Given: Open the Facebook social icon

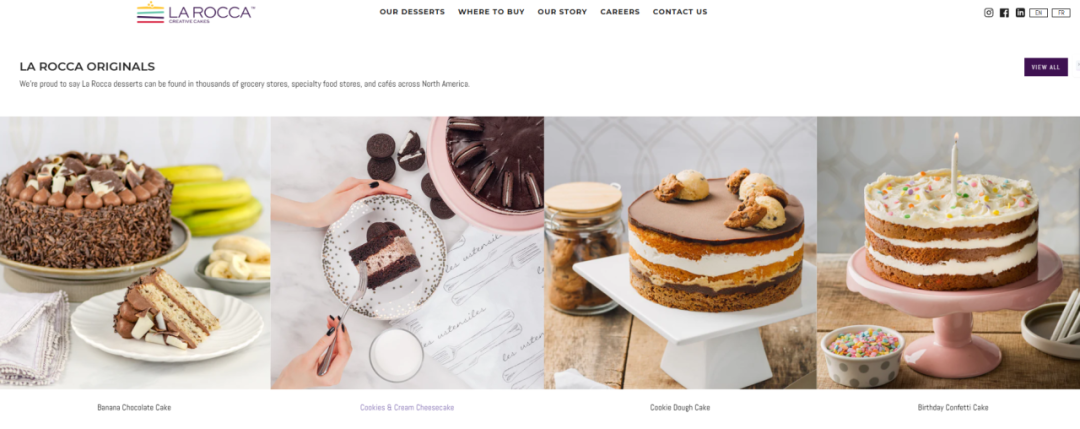Looking at the screenshot, I should click(x=1004, y=12).
